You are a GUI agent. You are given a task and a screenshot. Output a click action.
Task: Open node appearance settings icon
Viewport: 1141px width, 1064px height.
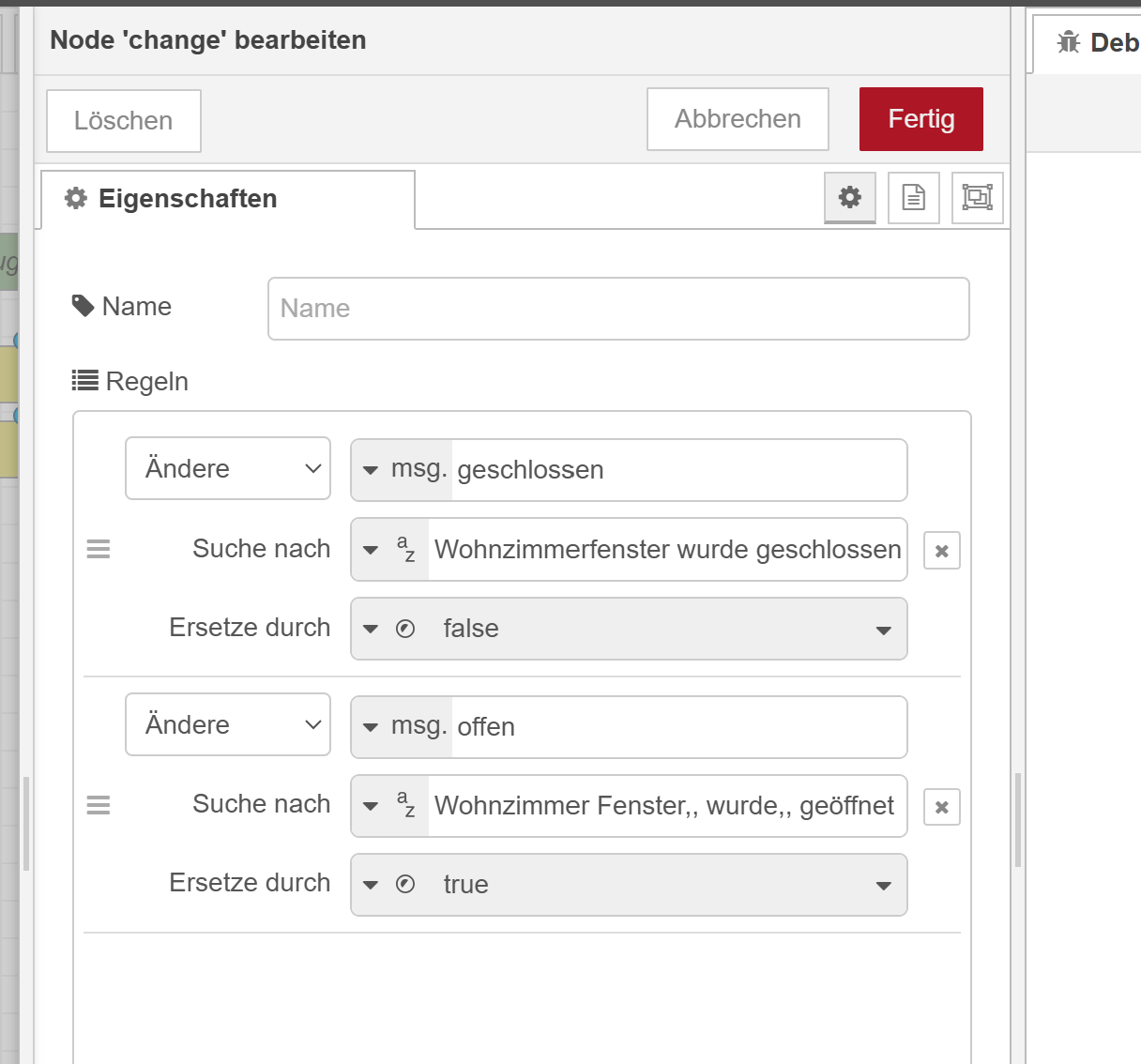coord(977,197)
